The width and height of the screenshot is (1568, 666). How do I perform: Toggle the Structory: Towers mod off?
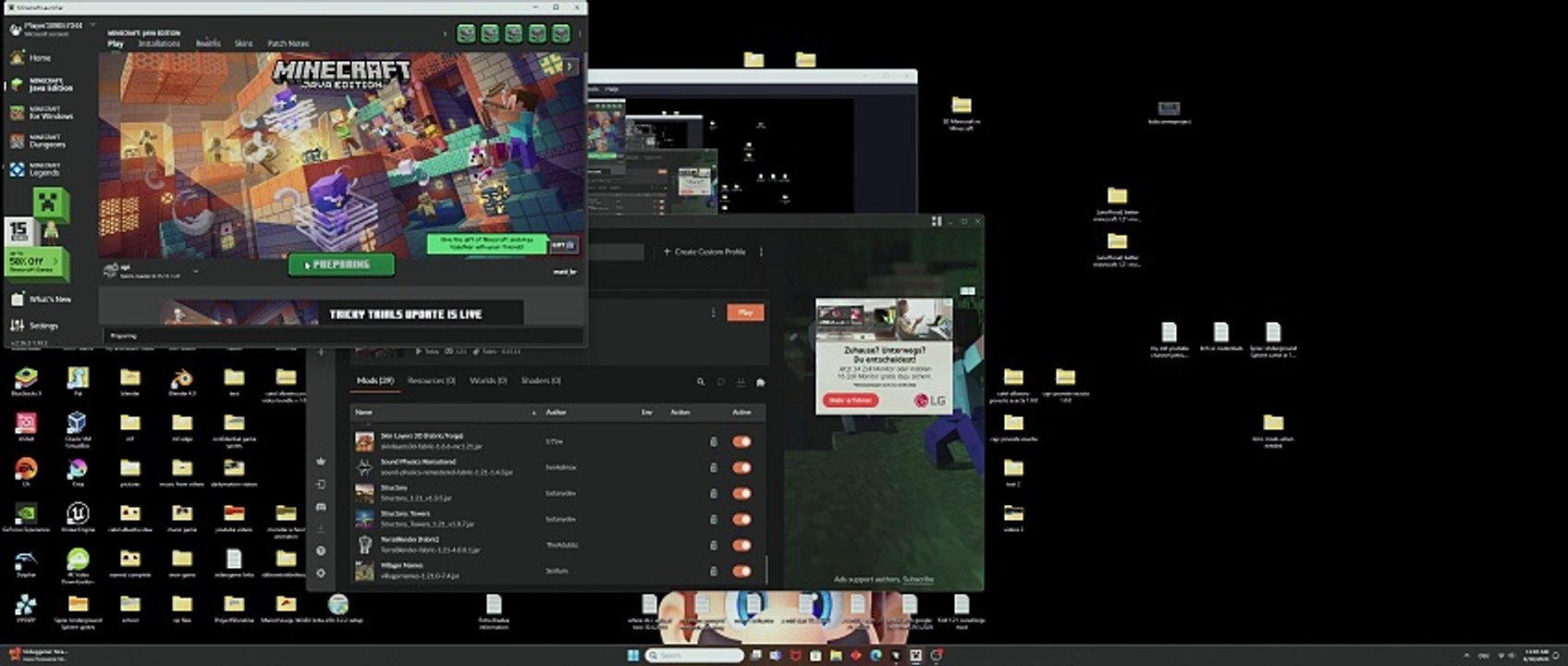(741, 520)
